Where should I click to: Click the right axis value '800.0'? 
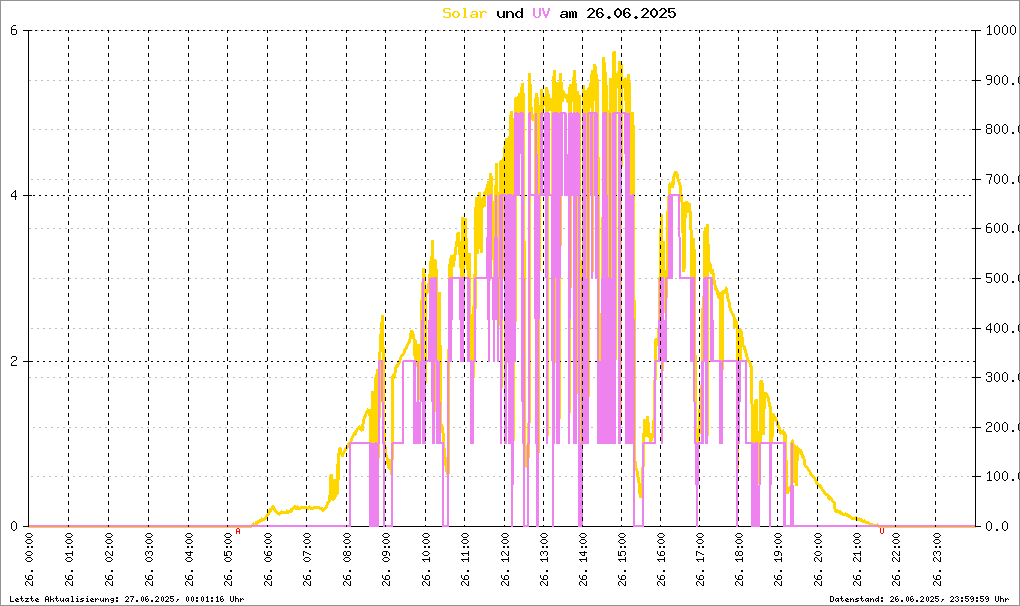coord(1004,129)
